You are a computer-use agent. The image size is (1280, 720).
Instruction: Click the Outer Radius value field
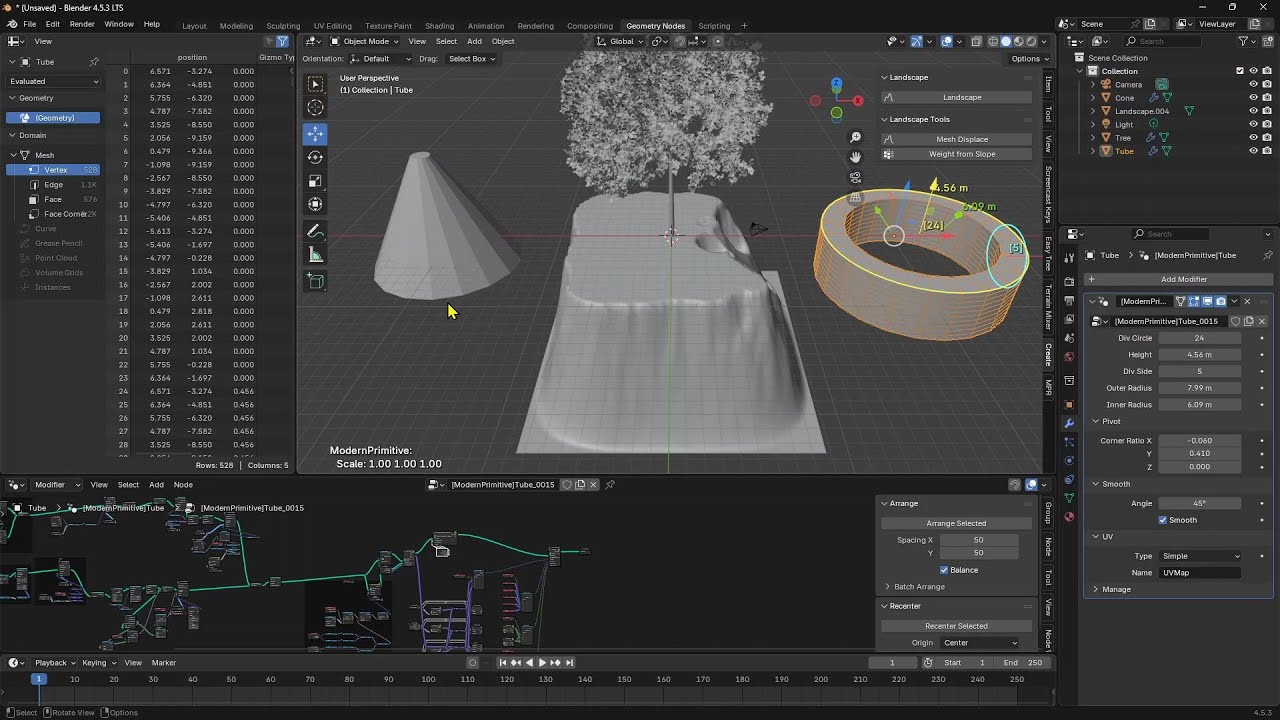(1199, 388)
